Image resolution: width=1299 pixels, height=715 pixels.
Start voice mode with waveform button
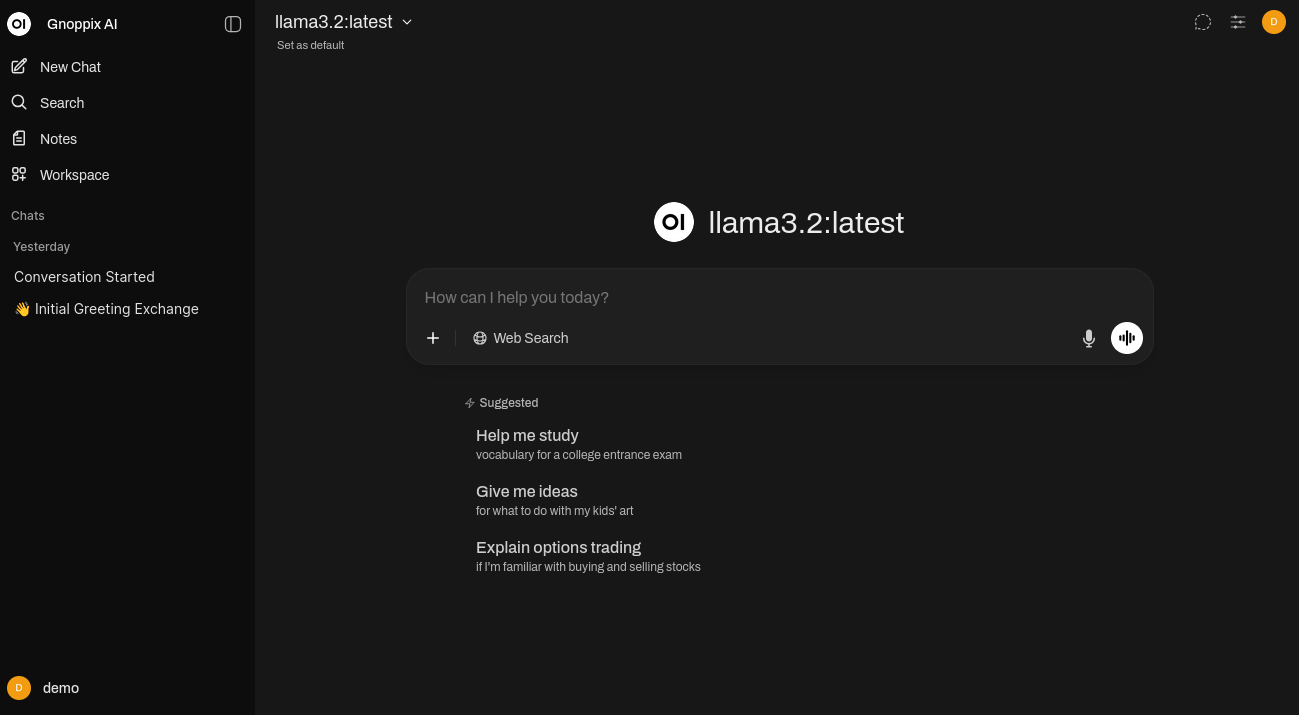[x=1127, y=338]
